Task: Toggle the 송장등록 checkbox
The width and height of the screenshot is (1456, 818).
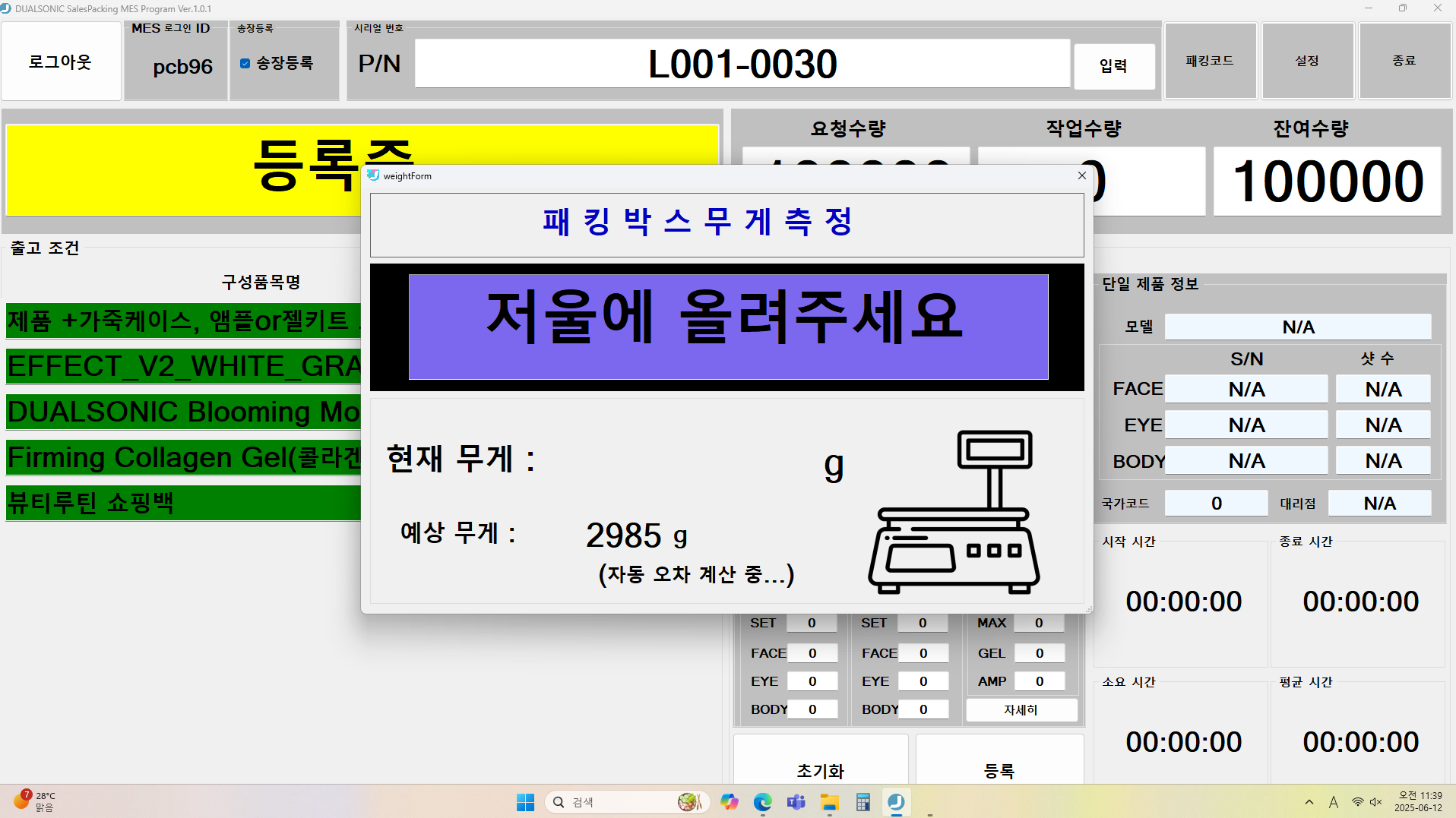Action: (245, 64)
